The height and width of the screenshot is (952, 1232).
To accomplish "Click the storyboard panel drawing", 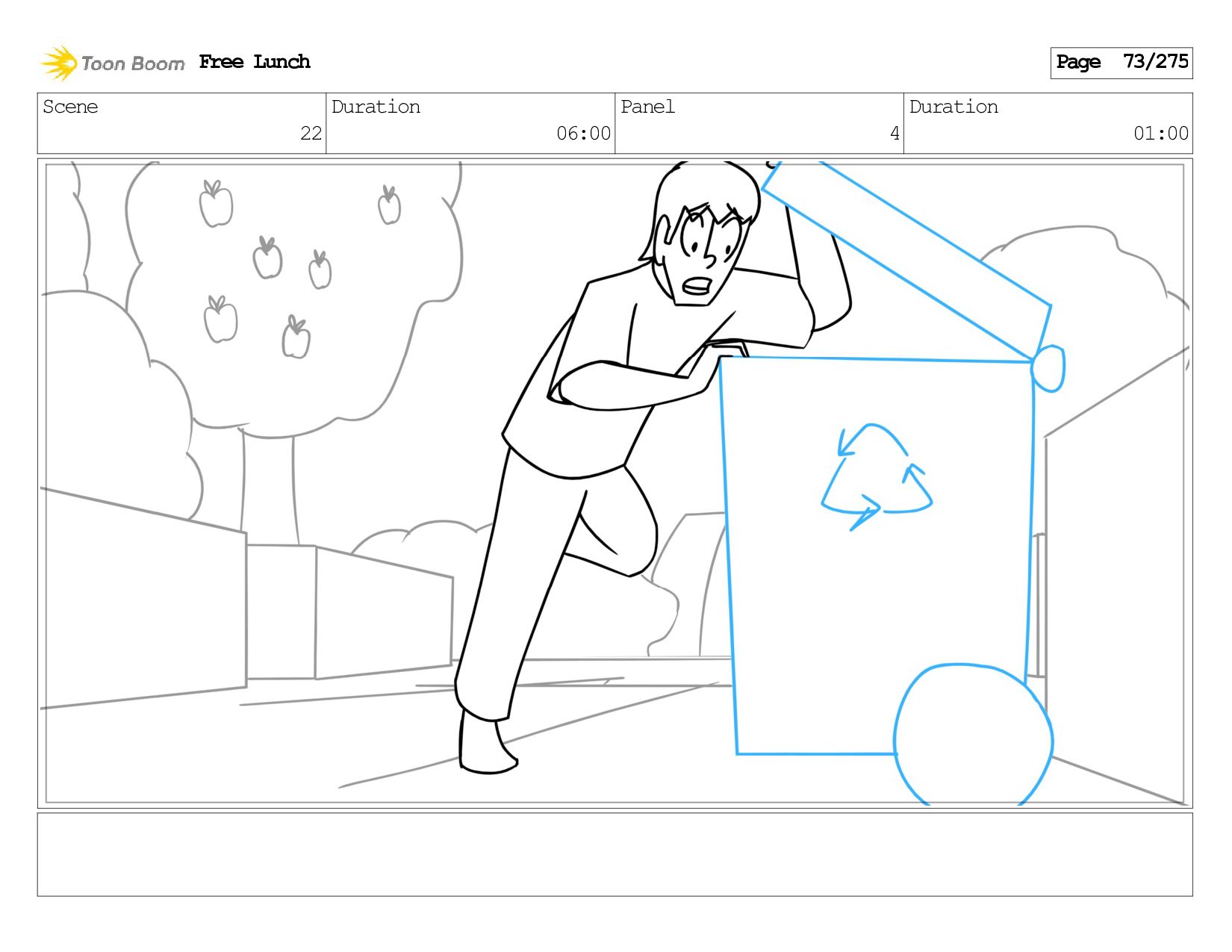I will pos(615,483).
